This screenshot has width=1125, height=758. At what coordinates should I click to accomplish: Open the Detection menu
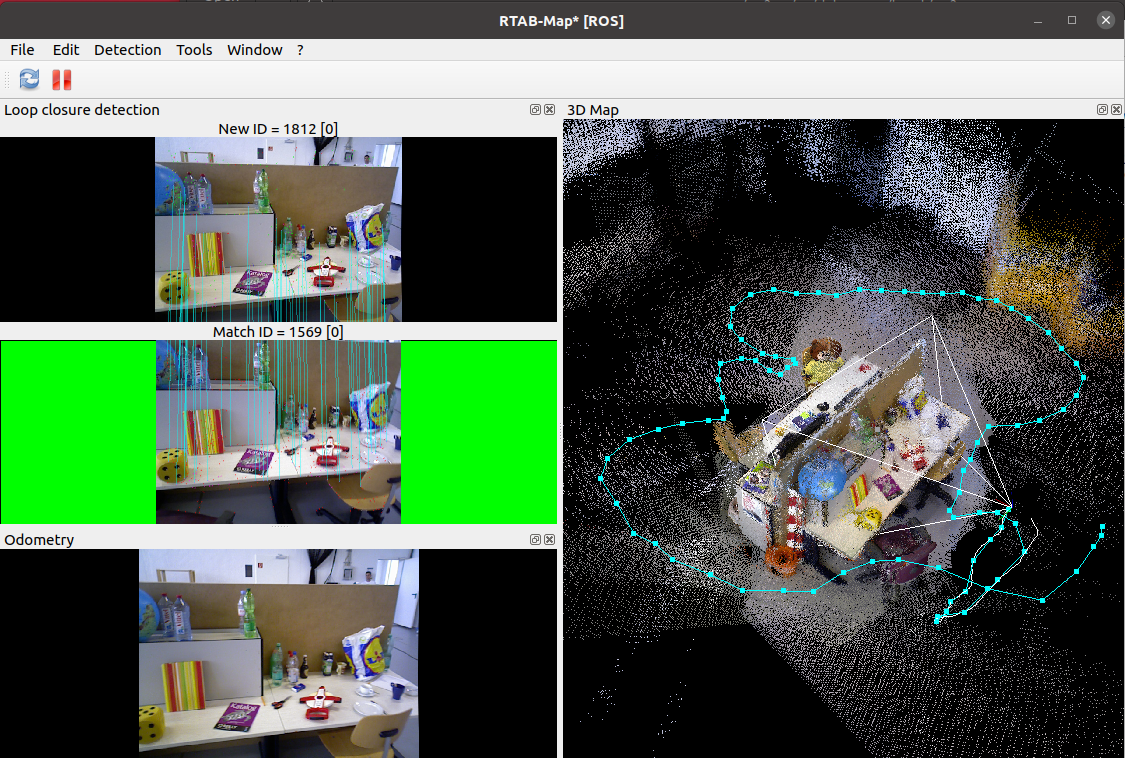pyautogui.click(x=128, y=50)
